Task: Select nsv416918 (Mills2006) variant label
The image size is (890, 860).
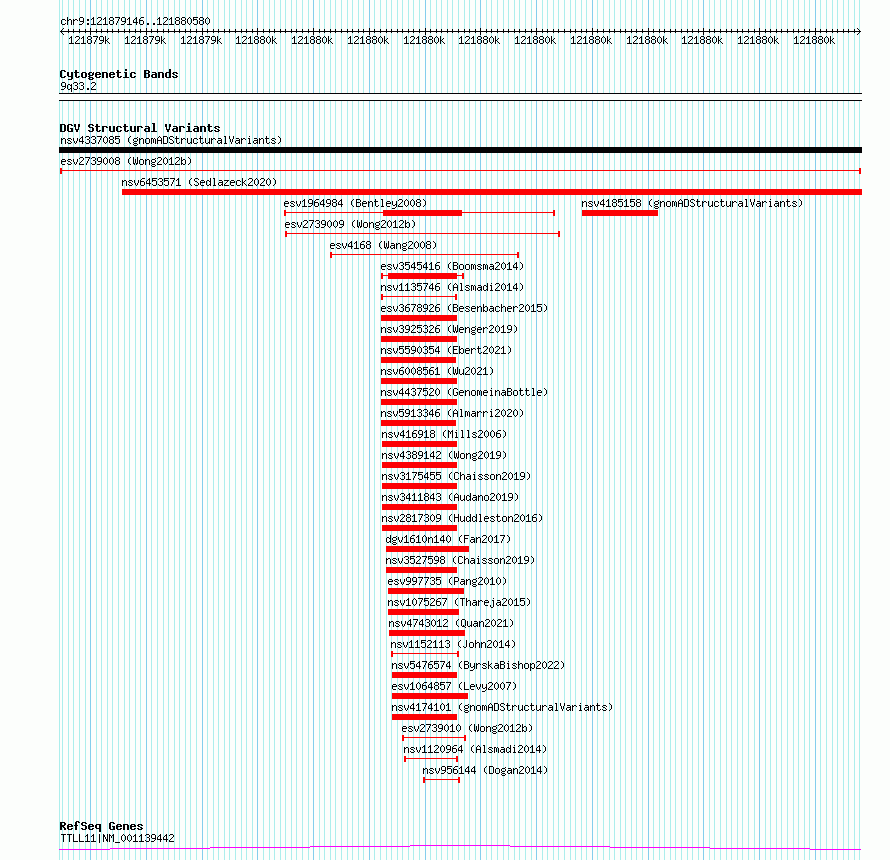Action: 444,434
